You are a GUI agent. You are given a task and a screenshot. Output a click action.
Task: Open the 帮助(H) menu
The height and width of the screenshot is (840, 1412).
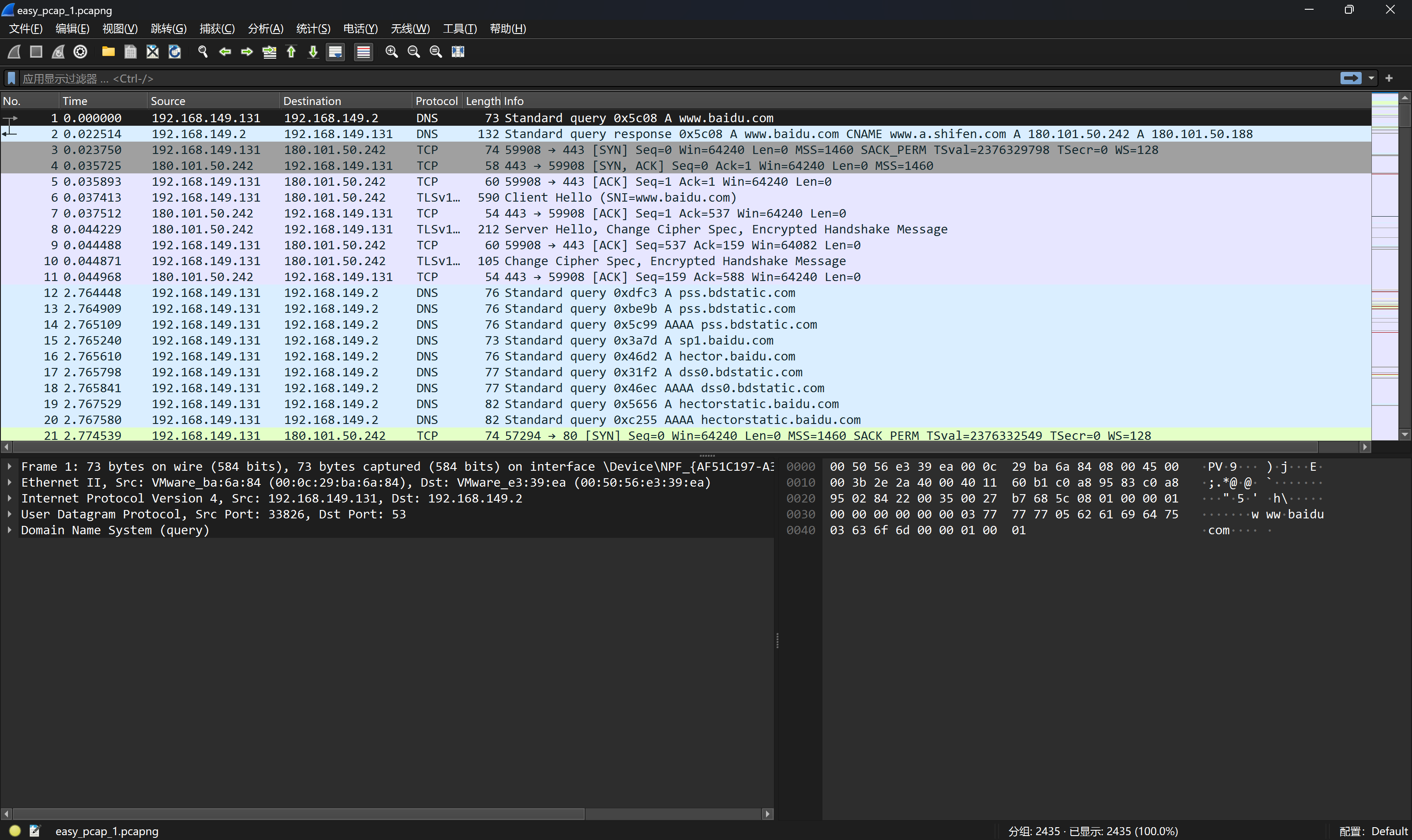(x=508, y=28)
